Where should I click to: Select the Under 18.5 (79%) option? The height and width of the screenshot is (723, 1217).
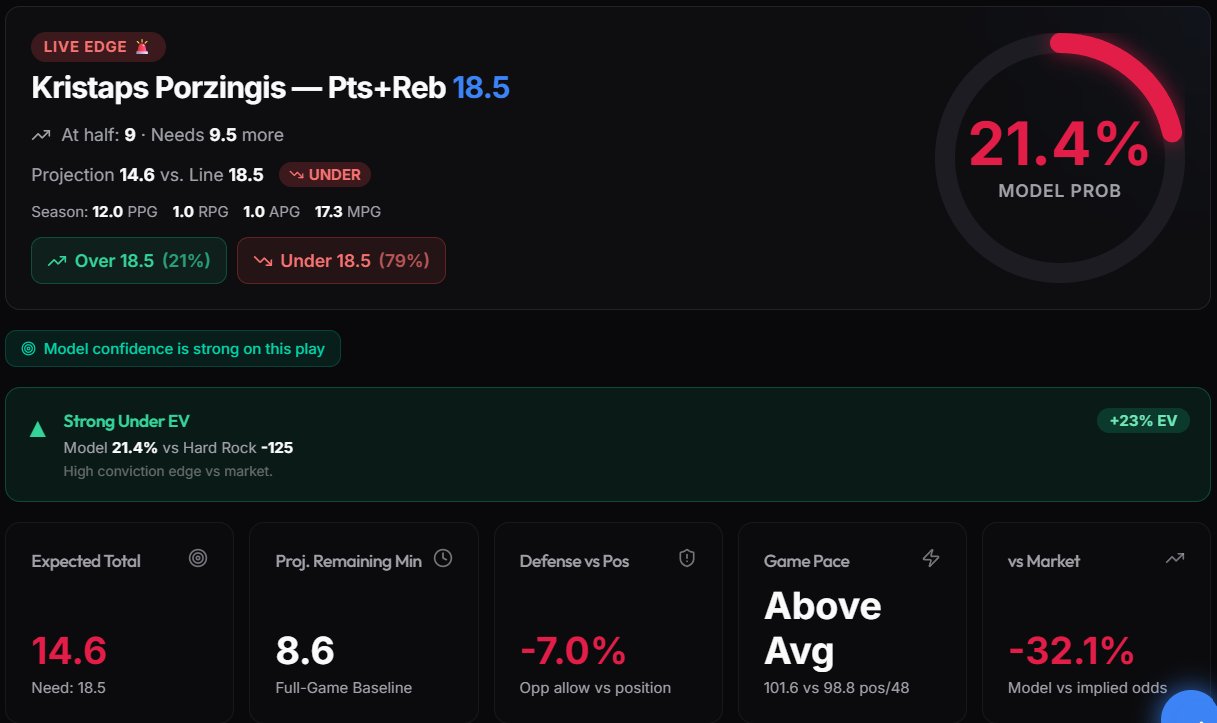(x=341, y=261)
